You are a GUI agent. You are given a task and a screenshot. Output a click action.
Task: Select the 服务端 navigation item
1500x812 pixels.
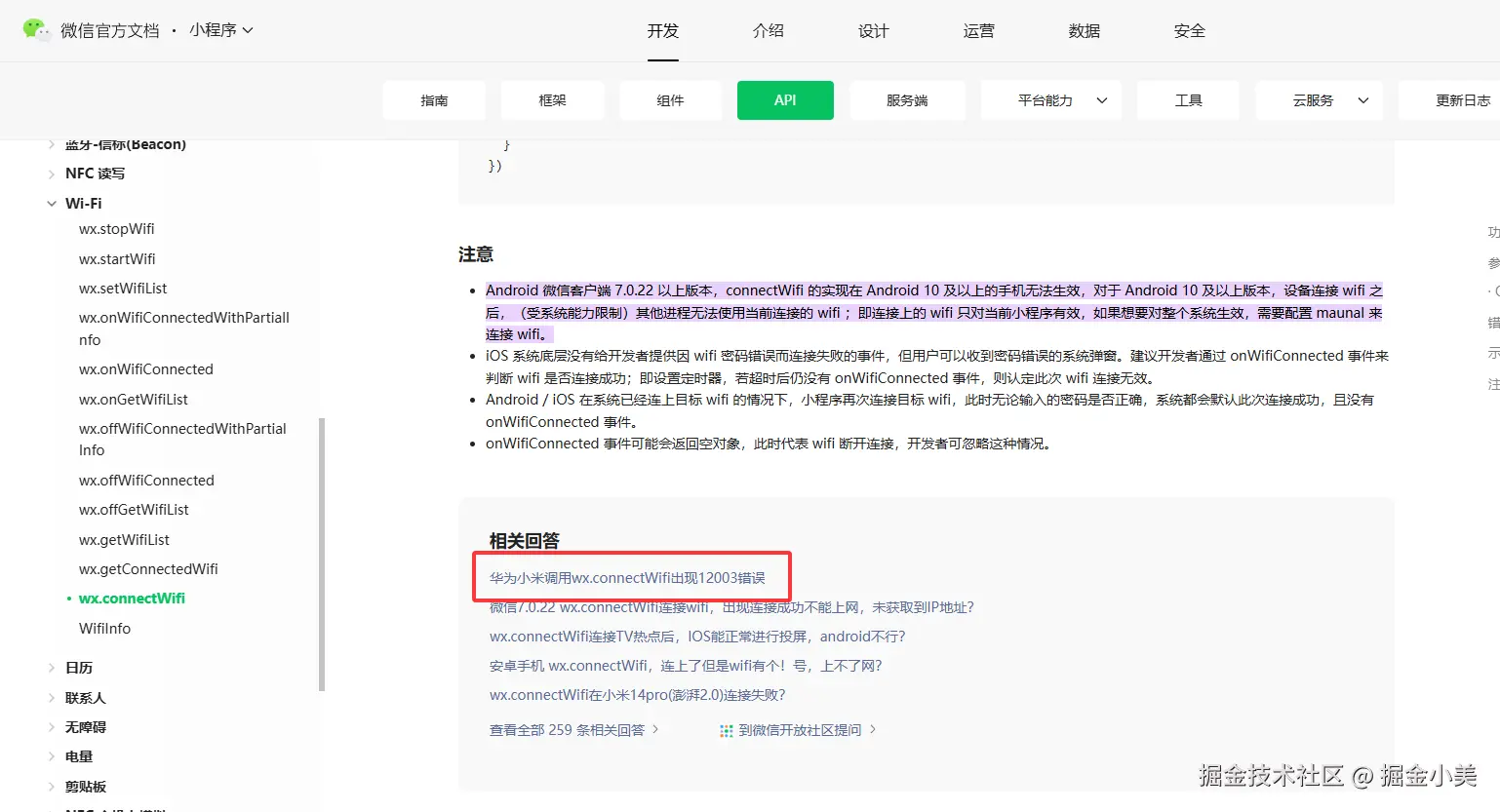907,99
